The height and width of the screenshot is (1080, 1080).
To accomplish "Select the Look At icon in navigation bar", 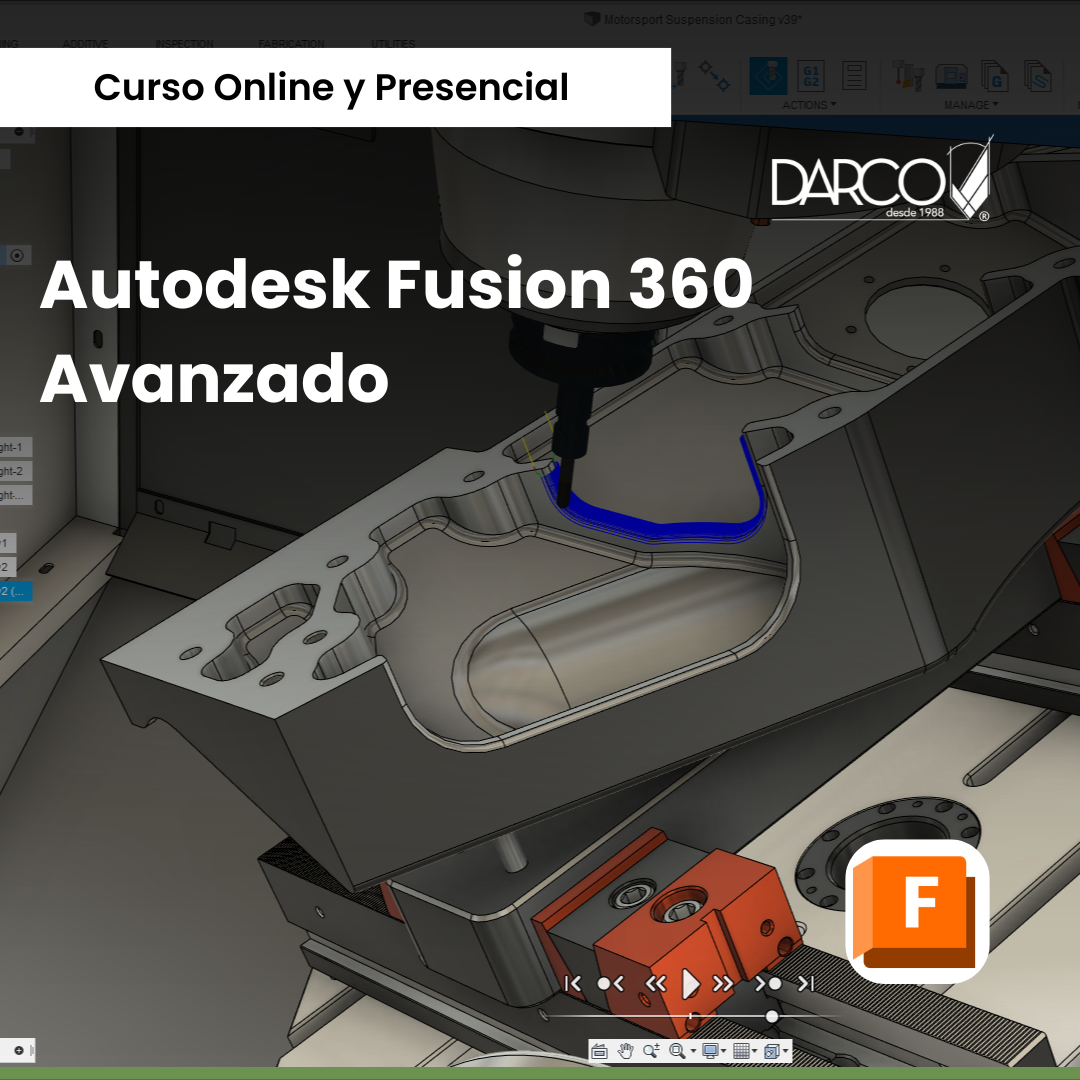I will coord(599,1051).
